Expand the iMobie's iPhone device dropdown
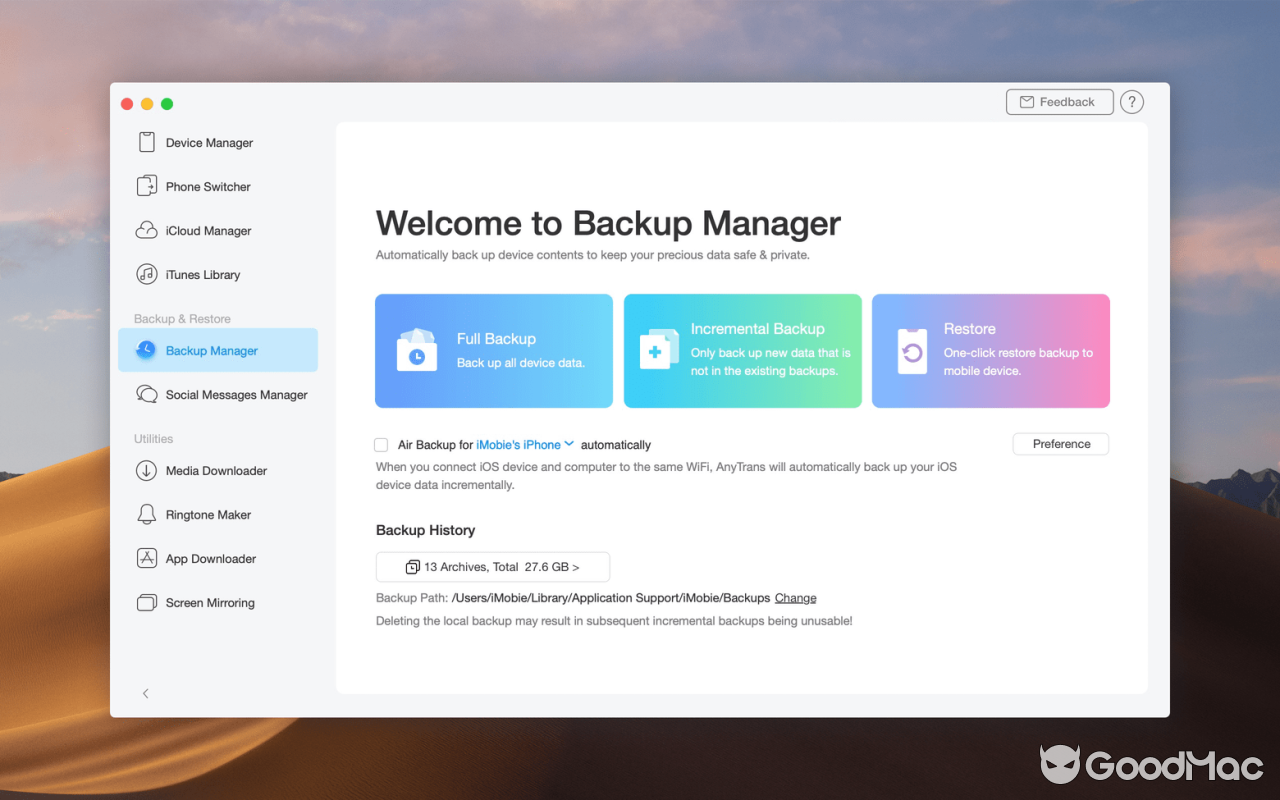This screenshot has width=1280, height=800. click(570, 444)
